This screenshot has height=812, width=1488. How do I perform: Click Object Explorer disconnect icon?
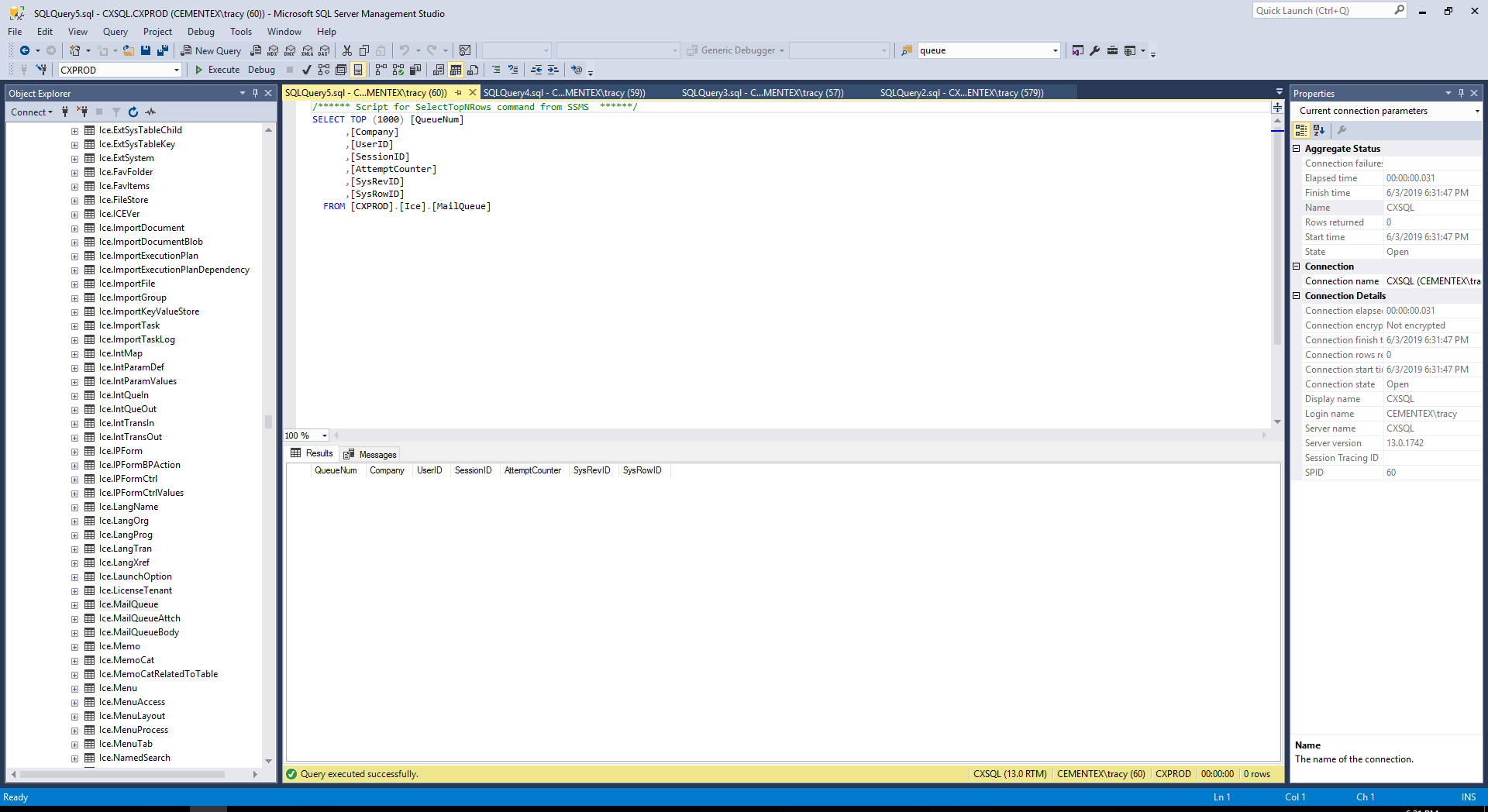coord(82,112)
